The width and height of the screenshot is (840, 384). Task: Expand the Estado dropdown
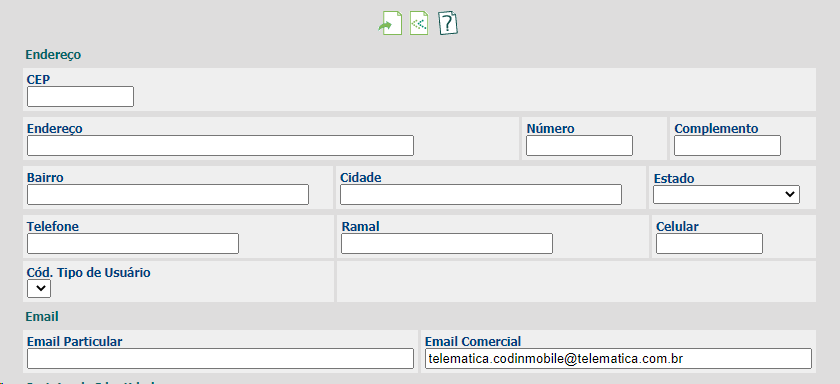point(726,194)
